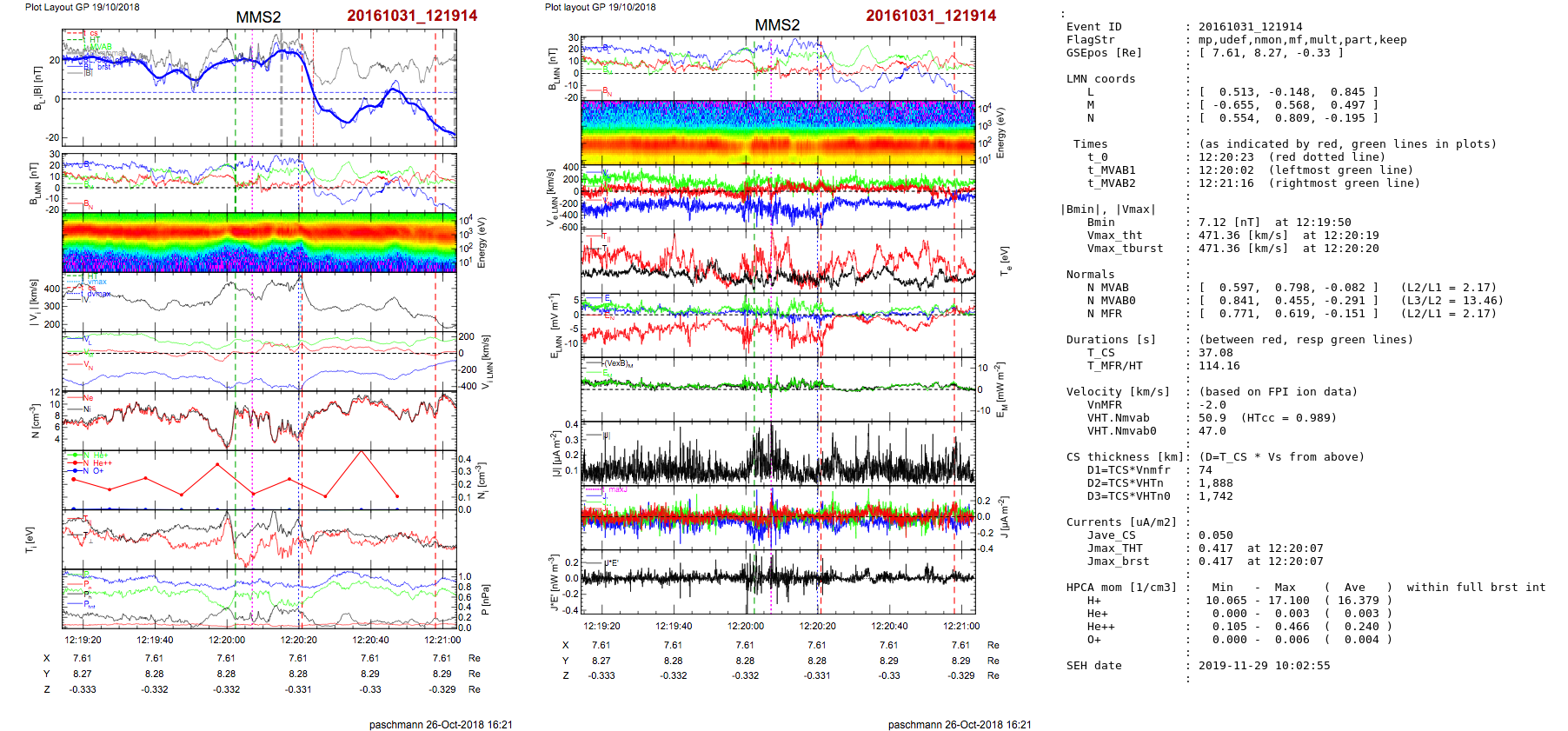Click the LMN coords heading
Screen dimensions: 1568x731
tap(1100, 79)
